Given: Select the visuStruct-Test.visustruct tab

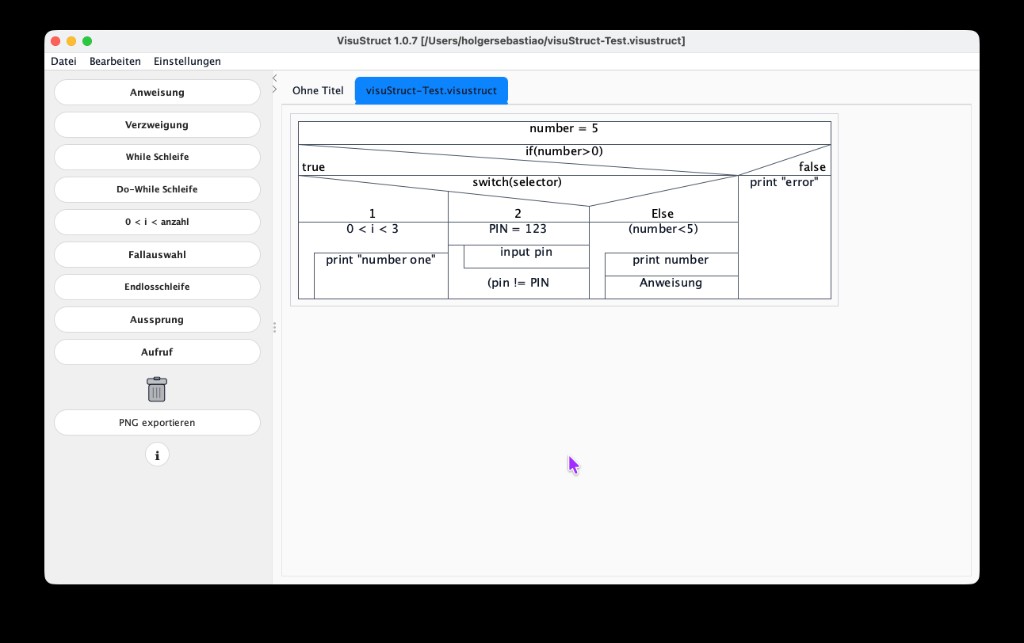Looking at the screenshot, I should point(431,90).
